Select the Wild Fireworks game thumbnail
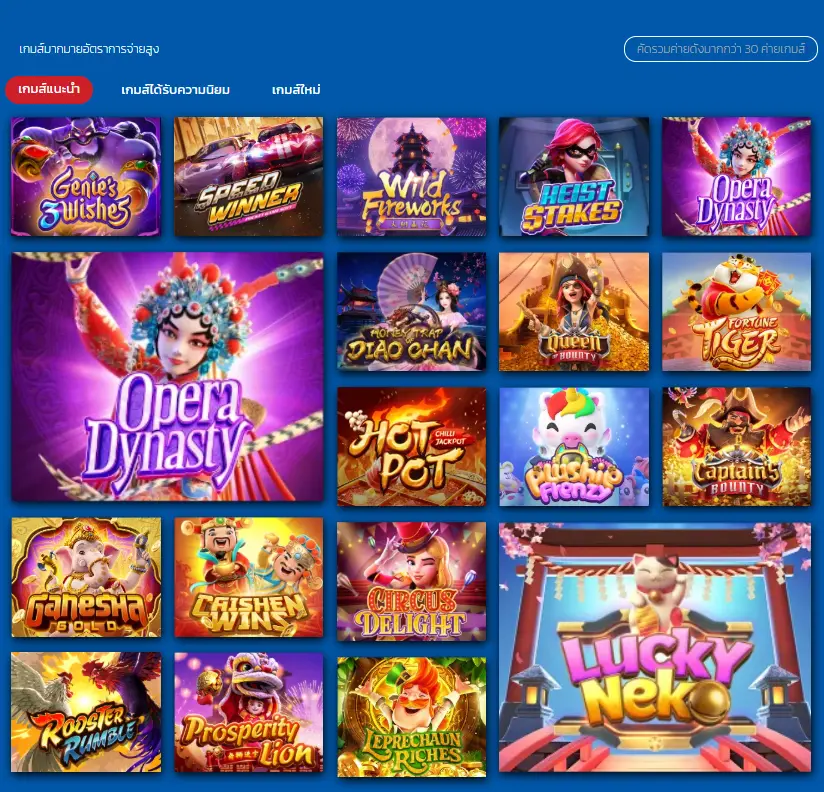824x792 pixels. [411, 177]
